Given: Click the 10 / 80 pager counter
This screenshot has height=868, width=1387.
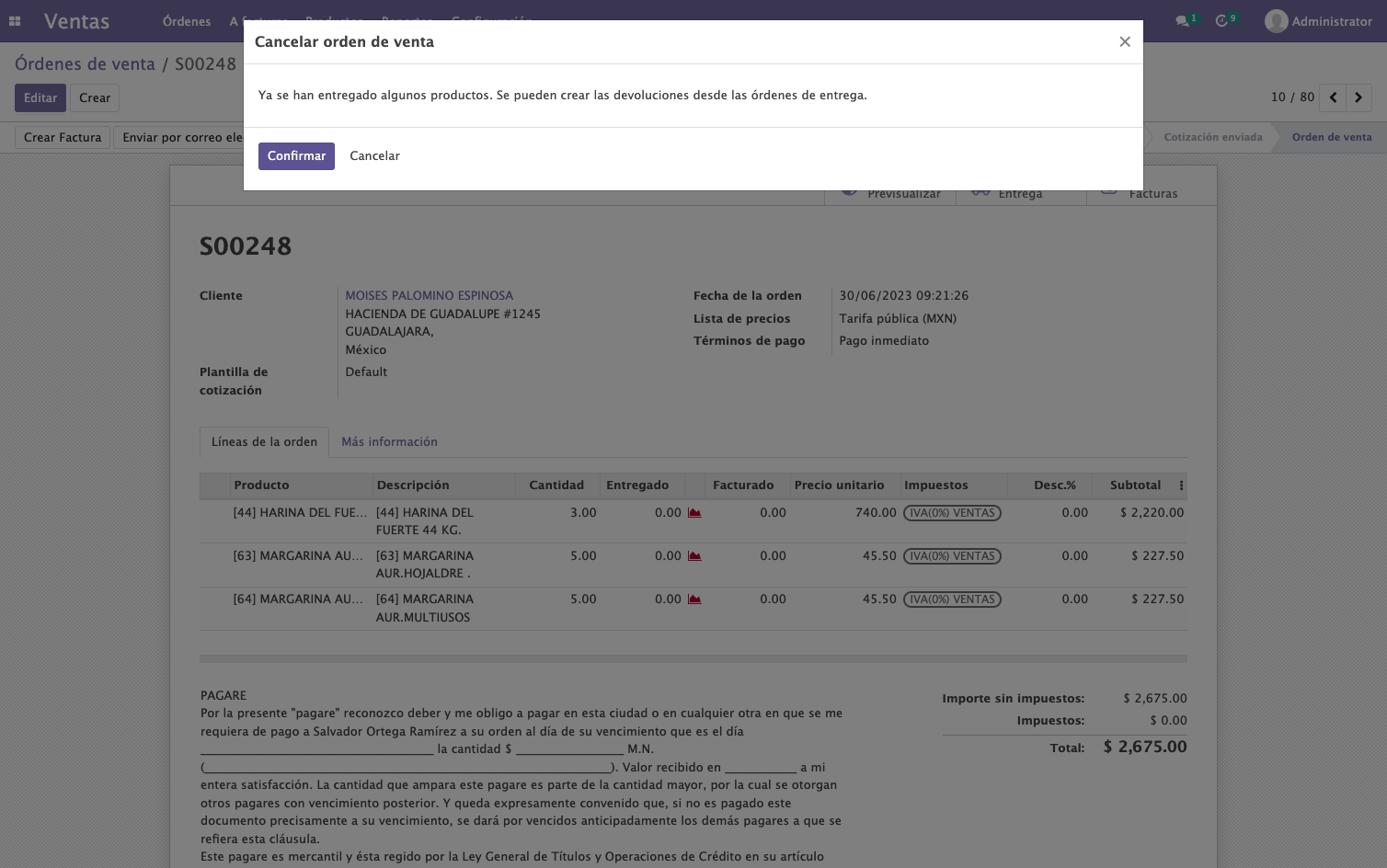Looking at the screenshot, I should pyautogui.click(x=1292, y=97).
